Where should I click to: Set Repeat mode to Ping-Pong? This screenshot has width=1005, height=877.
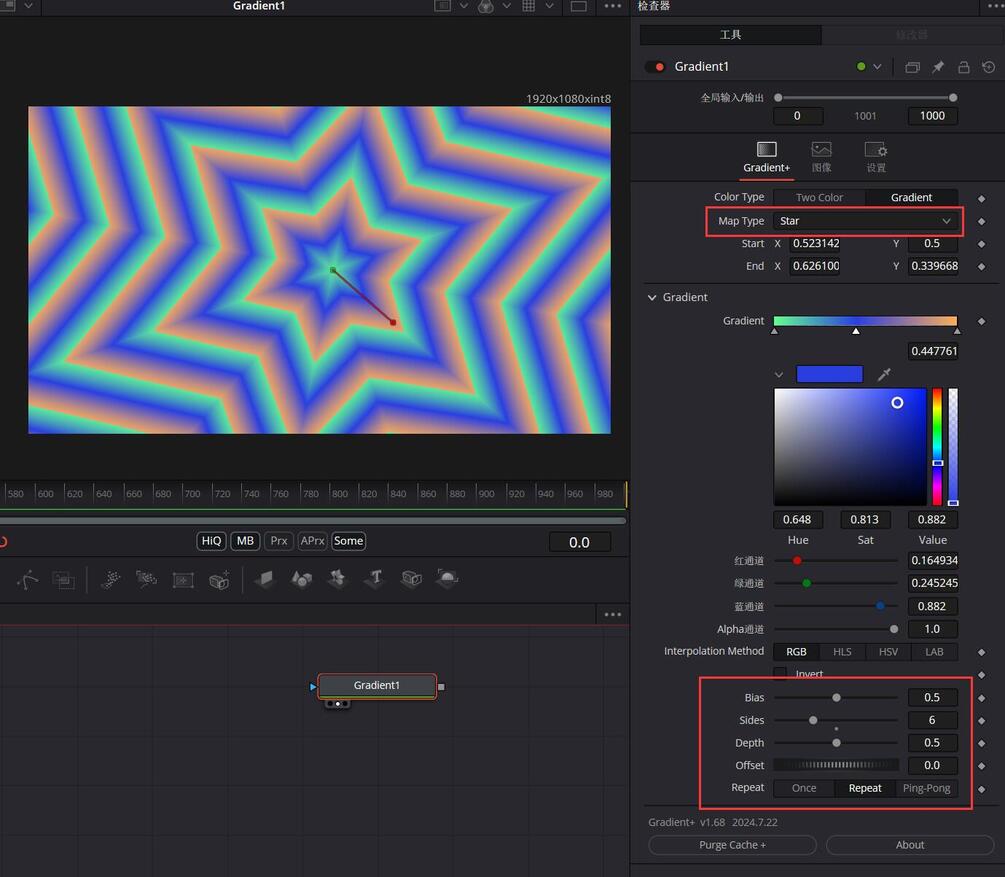[926, 788]
